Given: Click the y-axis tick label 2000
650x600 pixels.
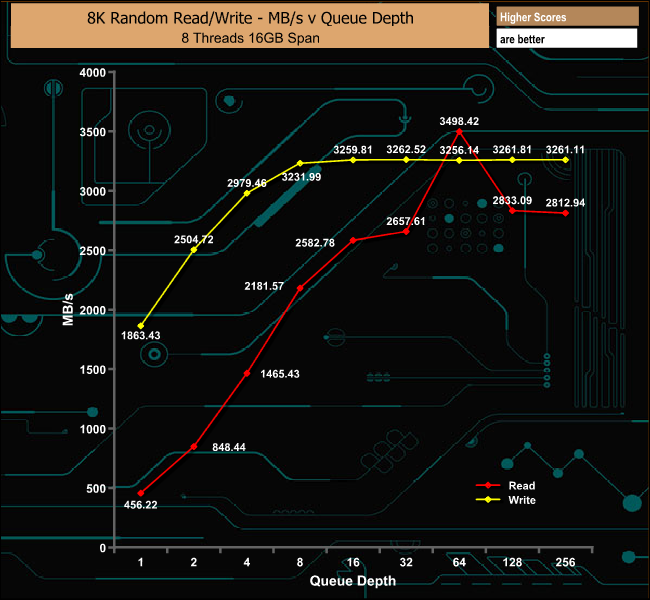Looking at the screenshot, I should coord(93,310).
